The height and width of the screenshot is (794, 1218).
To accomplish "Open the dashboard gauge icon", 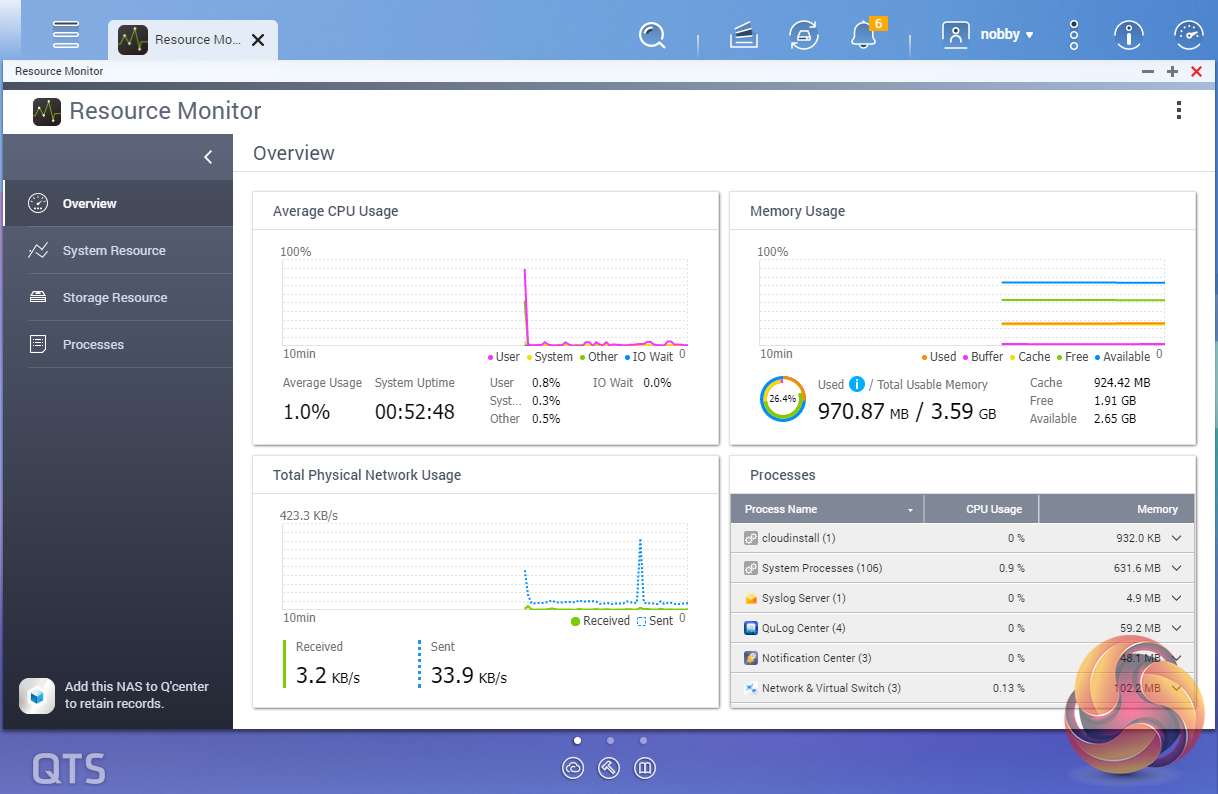I will pyautogui.click(x=1188, y=35).
